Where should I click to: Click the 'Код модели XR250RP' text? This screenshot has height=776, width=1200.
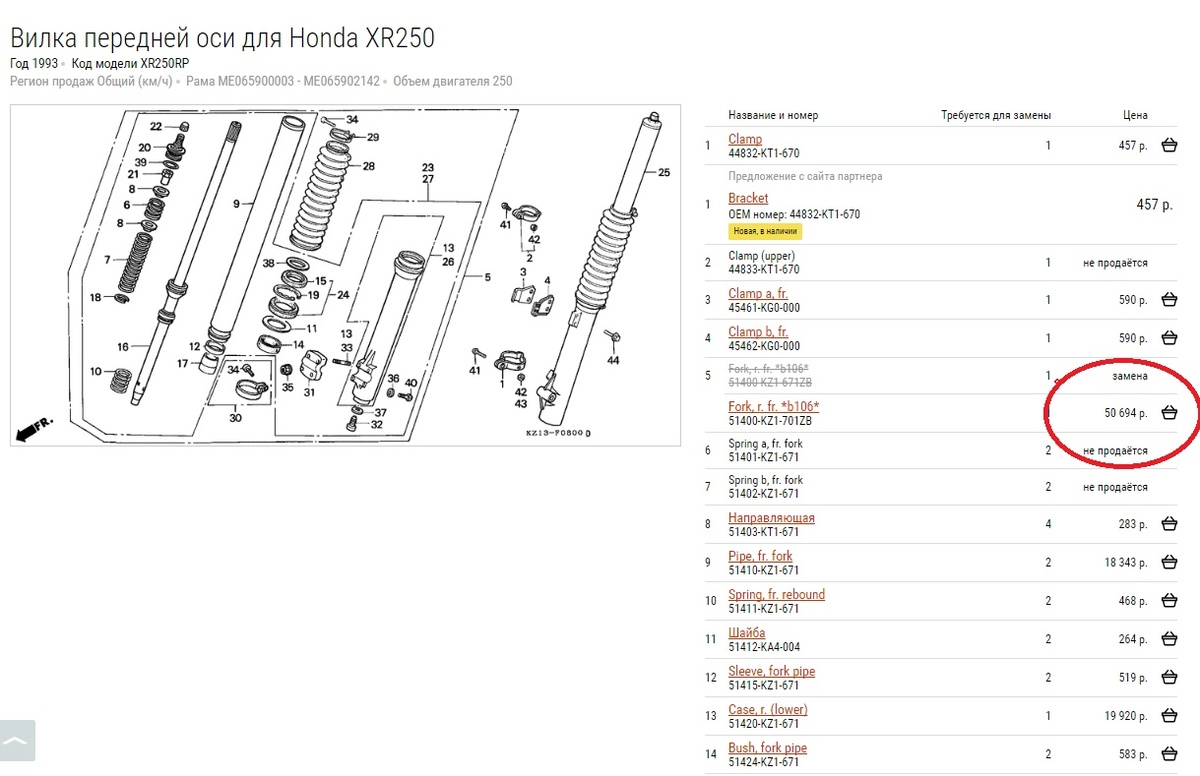click(130, 64)
